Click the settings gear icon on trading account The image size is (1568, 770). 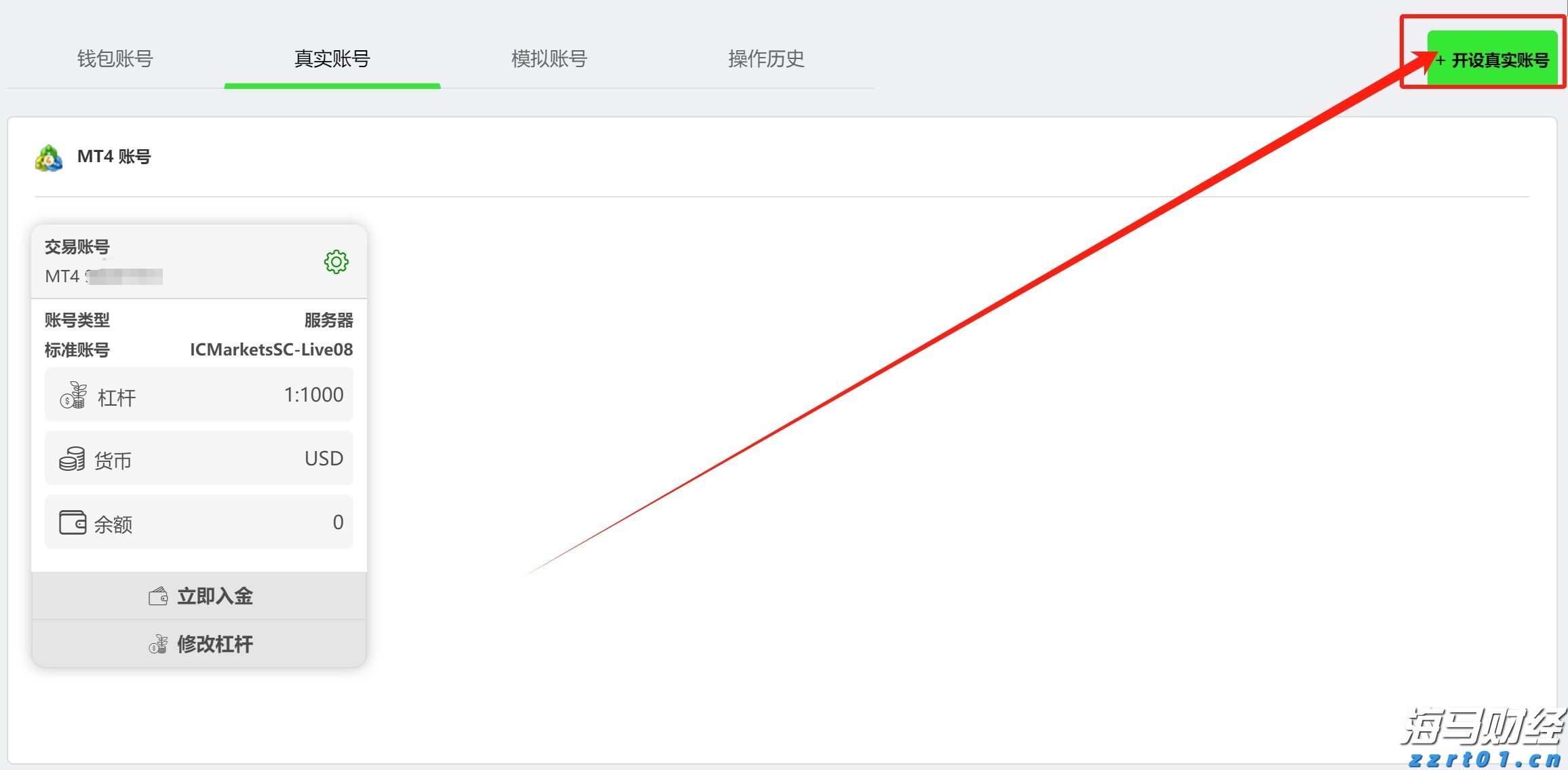point(335,261)
